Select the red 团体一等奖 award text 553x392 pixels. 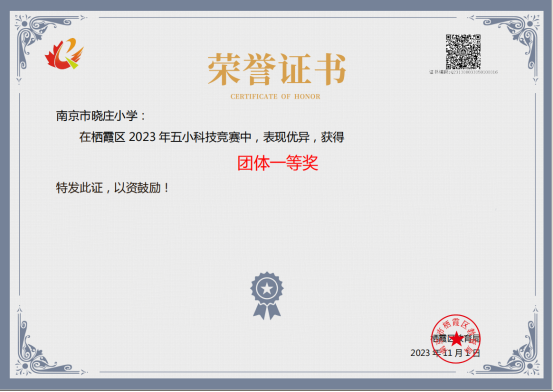(x=278, y=163)
